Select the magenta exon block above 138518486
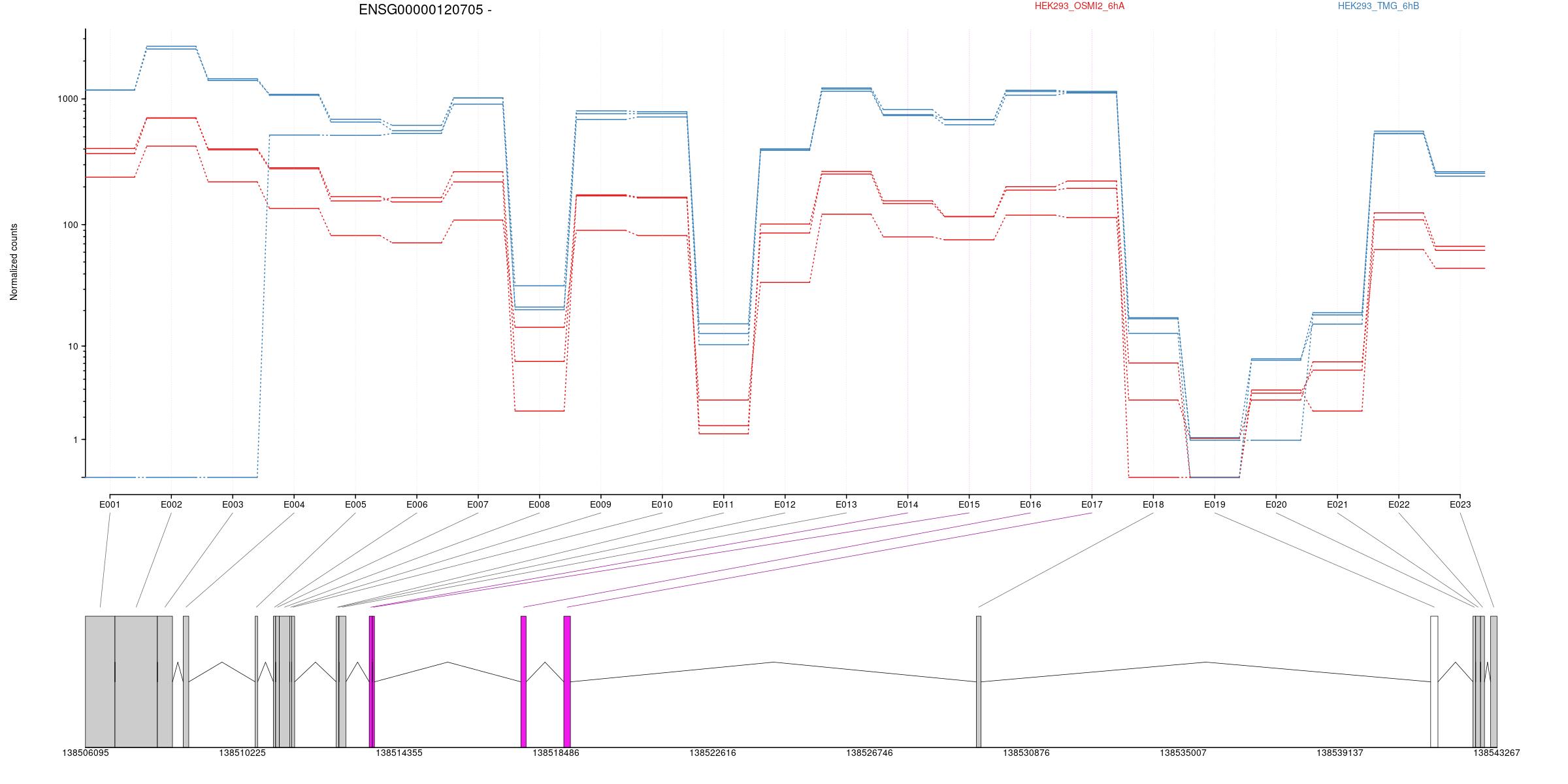The width and height of the screenshot is (1568, 784). pyautogui.click(x=523, y=681)
